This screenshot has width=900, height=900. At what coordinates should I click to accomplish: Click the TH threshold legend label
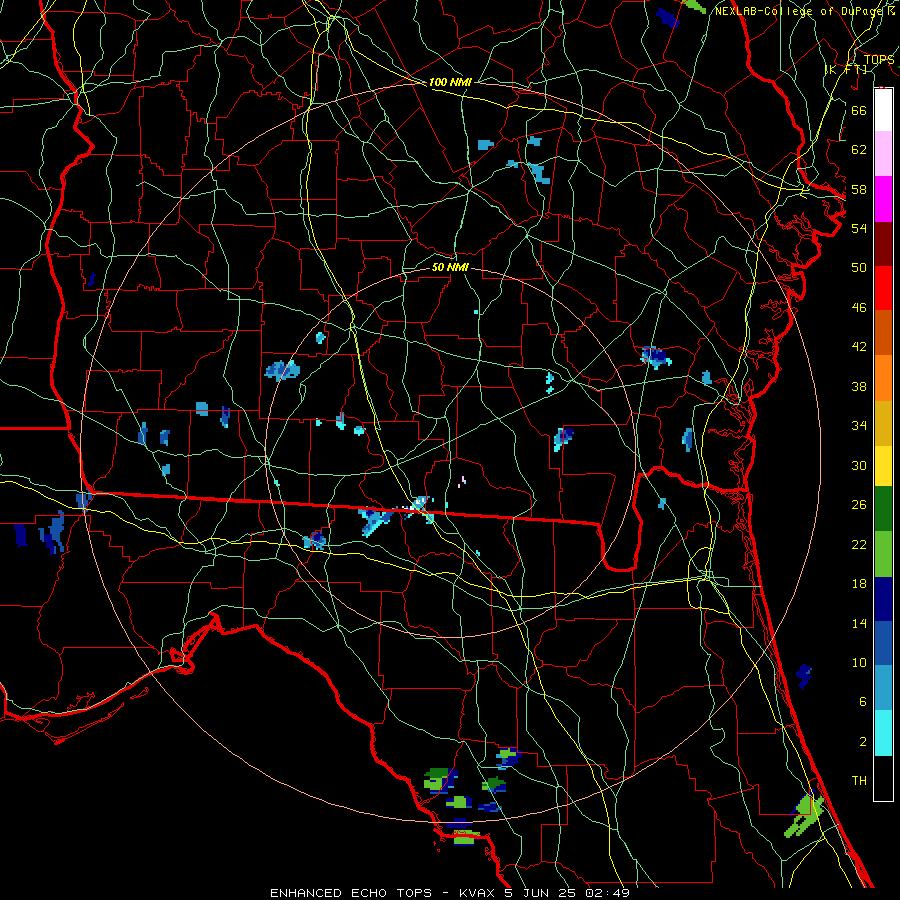(859, 781)
